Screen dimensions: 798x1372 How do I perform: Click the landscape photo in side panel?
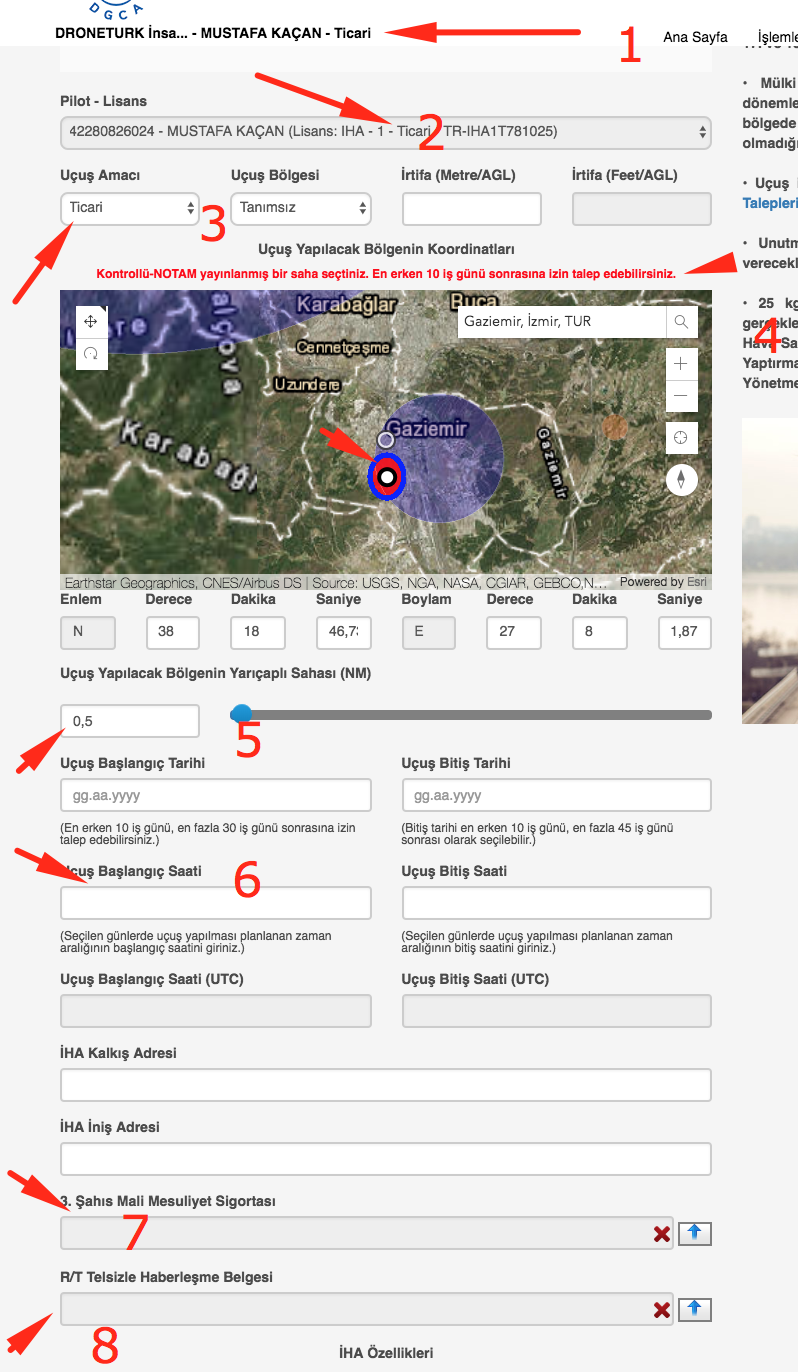pyautogui.click(x=770, y=570)
